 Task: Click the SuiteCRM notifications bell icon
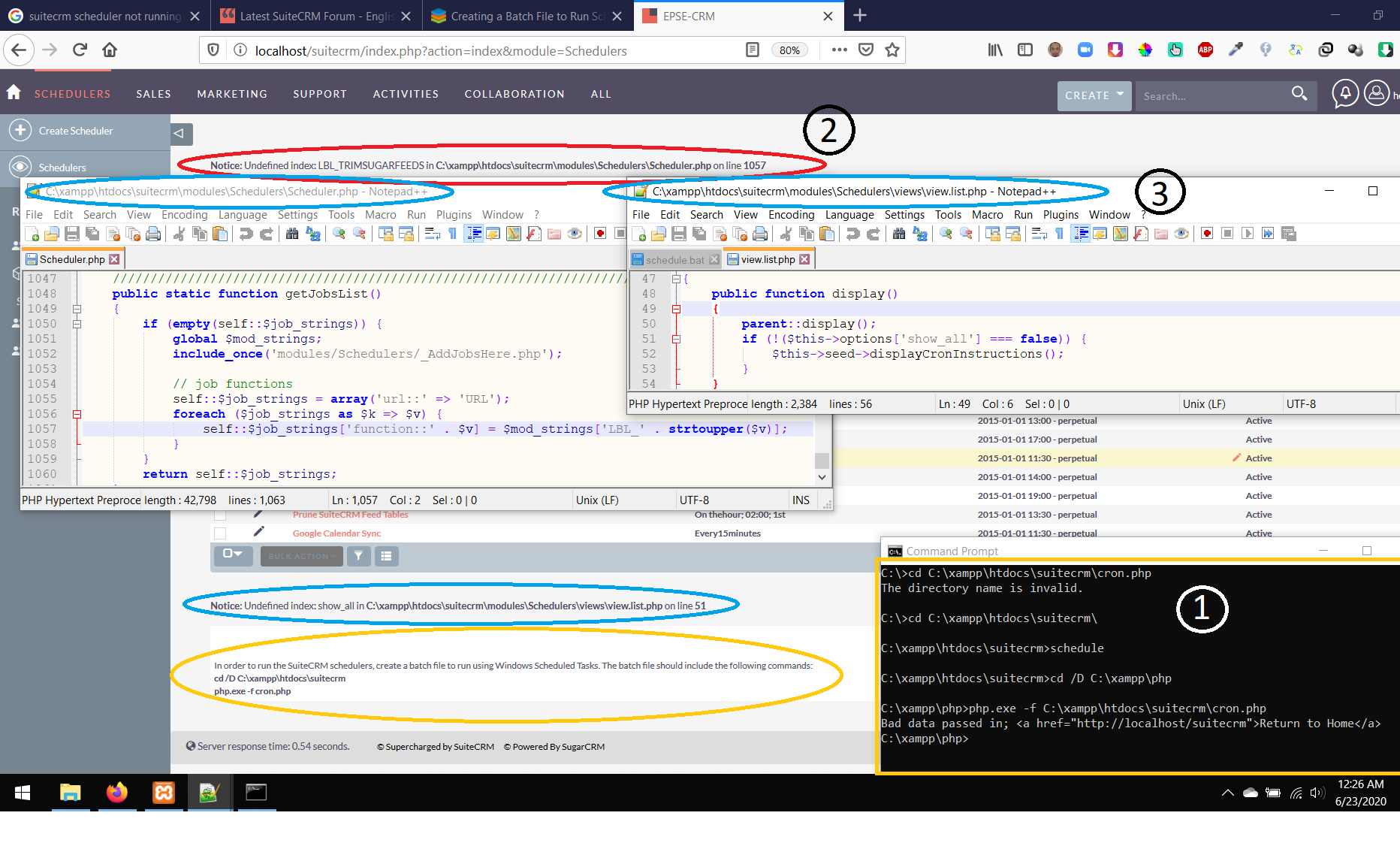(1344, 94)
